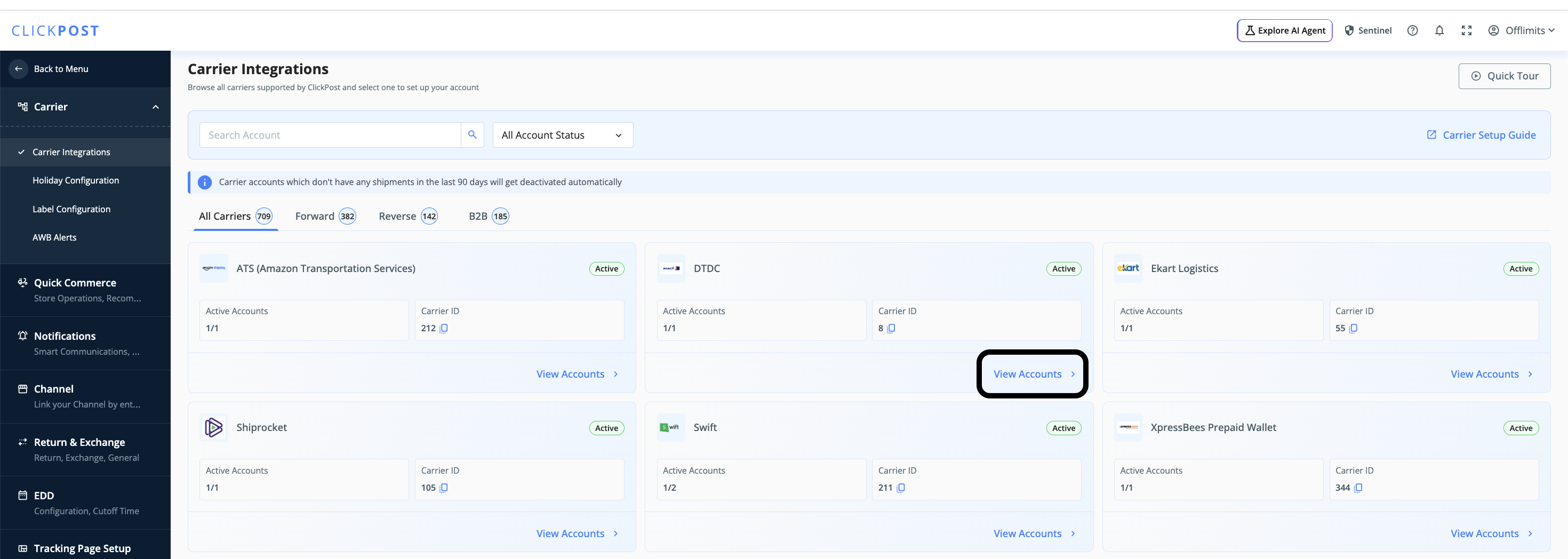Switch to the Forward carriers tab

[325, 216]
